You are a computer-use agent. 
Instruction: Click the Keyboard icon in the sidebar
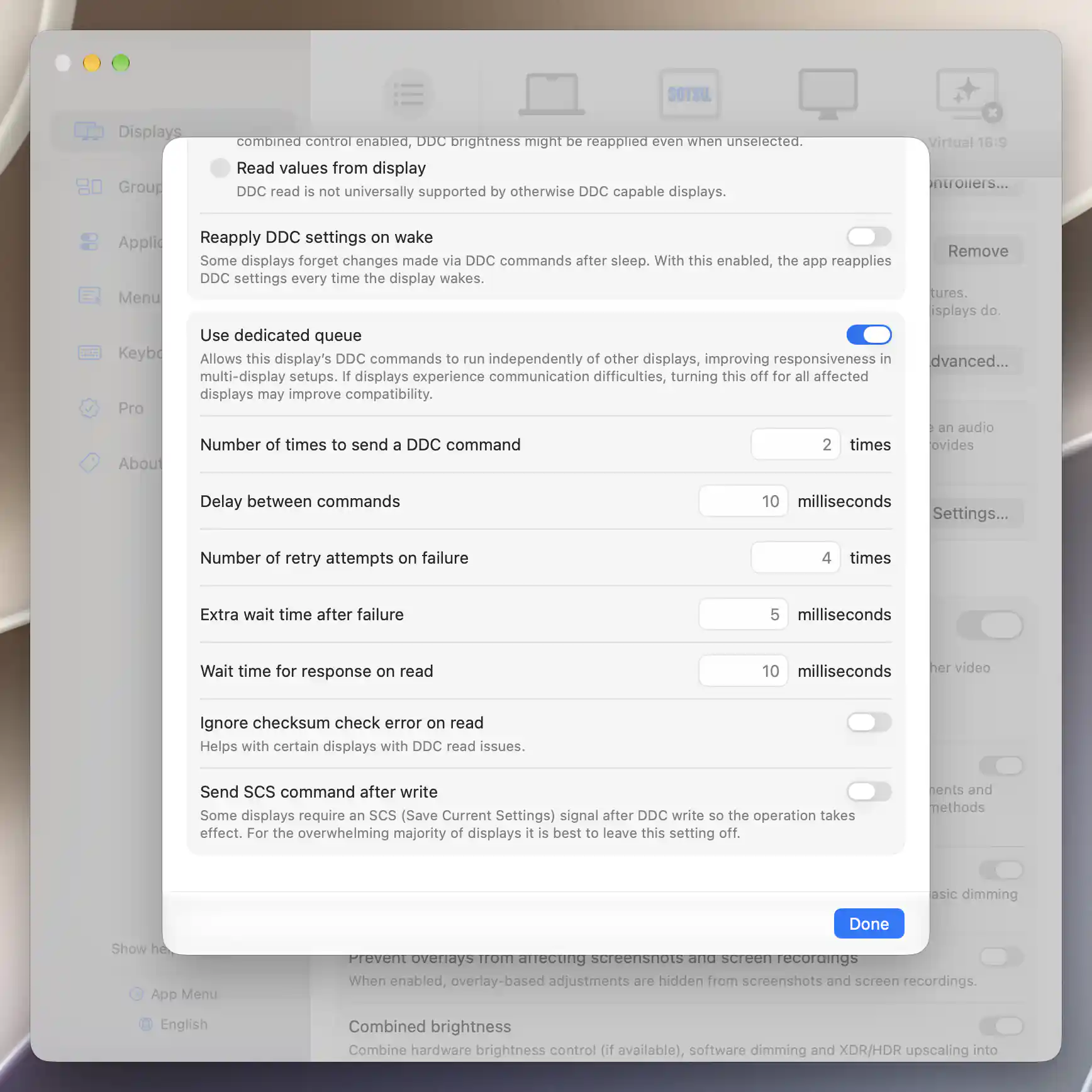pos(89,353)
